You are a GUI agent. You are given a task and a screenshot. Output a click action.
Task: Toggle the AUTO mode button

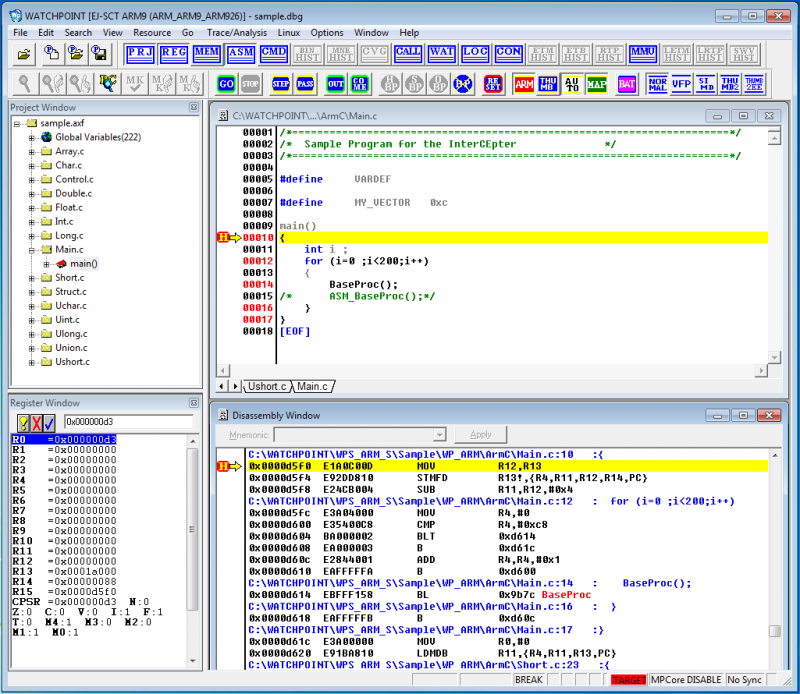(x=572, y=84)
